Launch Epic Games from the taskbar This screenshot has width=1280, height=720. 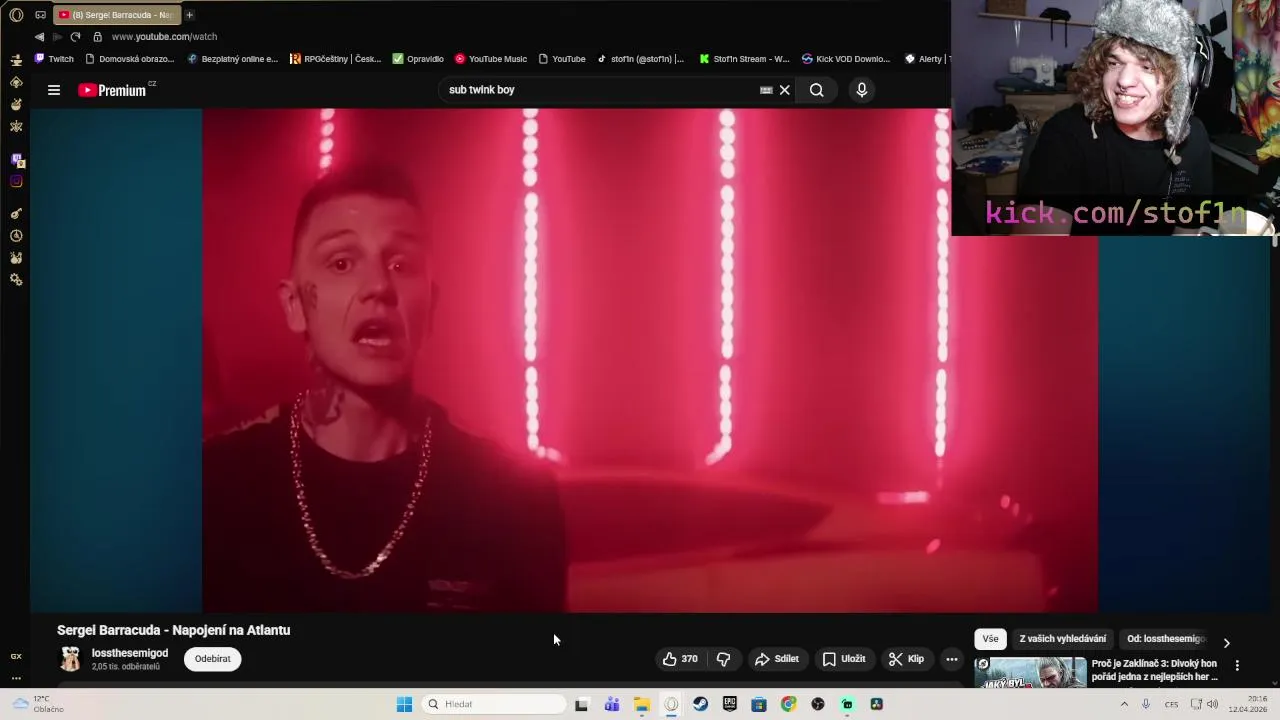point(730,704)
